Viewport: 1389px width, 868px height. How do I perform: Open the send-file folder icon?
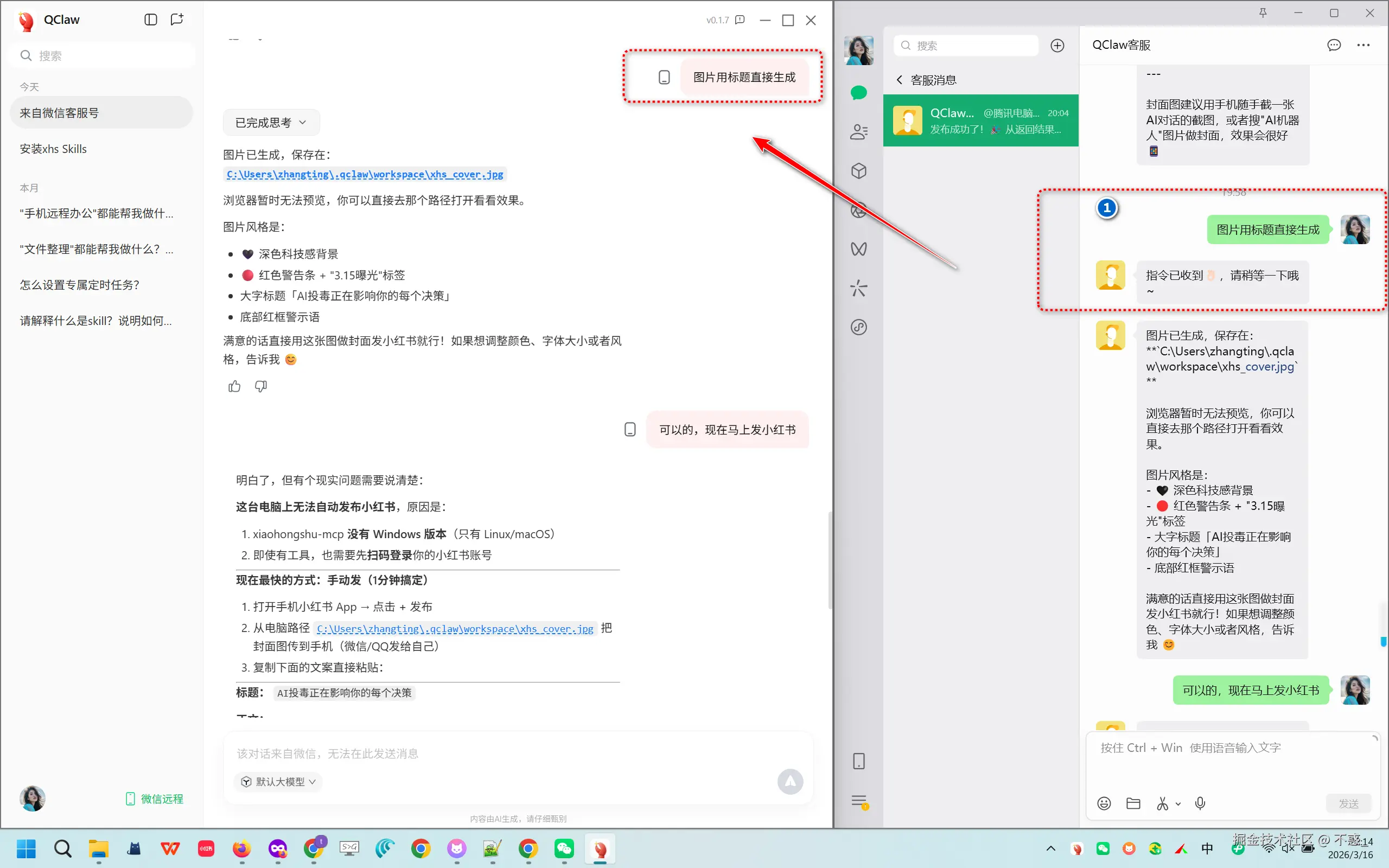coord(1133,803)
